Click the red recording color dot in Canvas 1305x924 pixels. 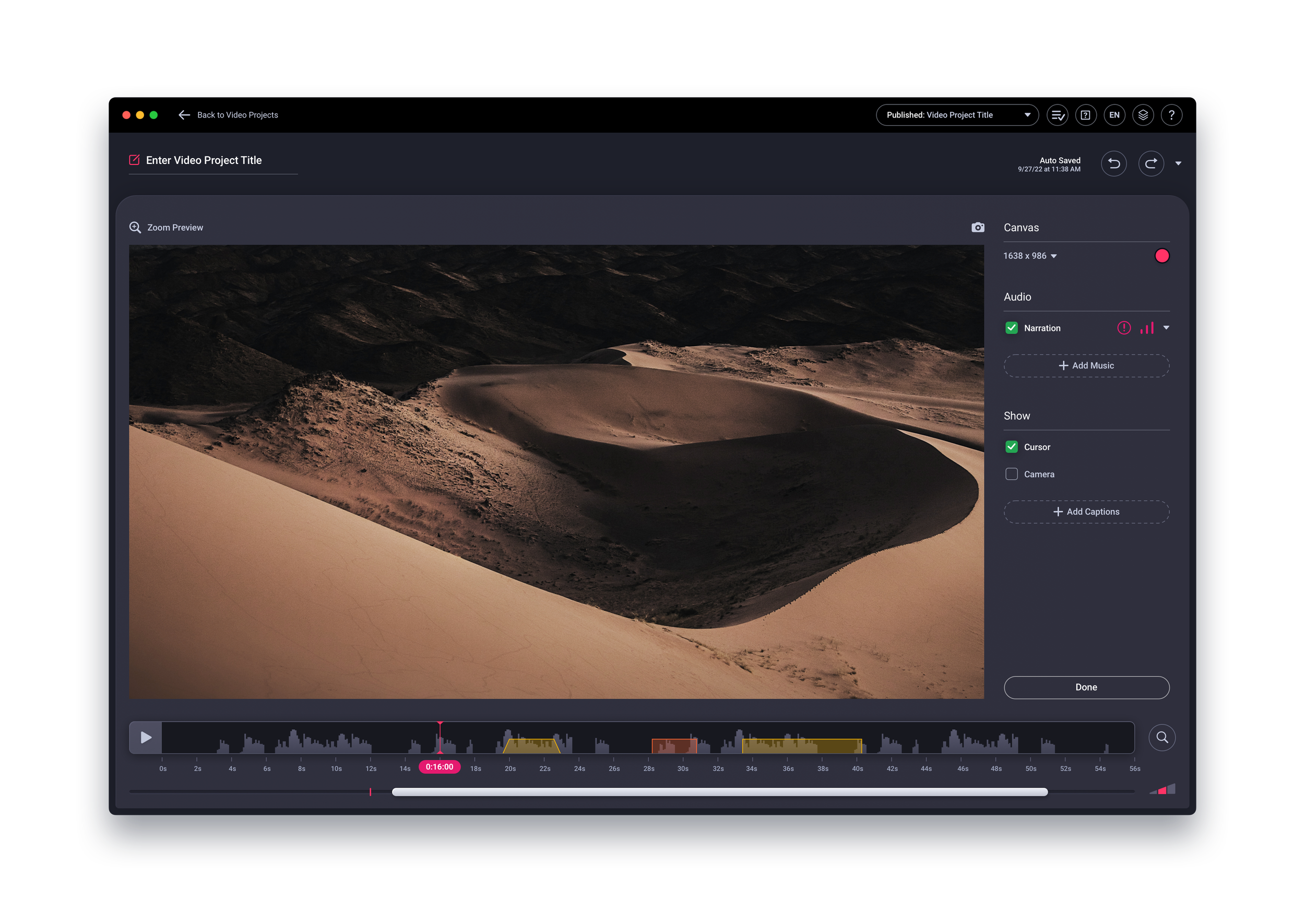(x=1162, y=256)
